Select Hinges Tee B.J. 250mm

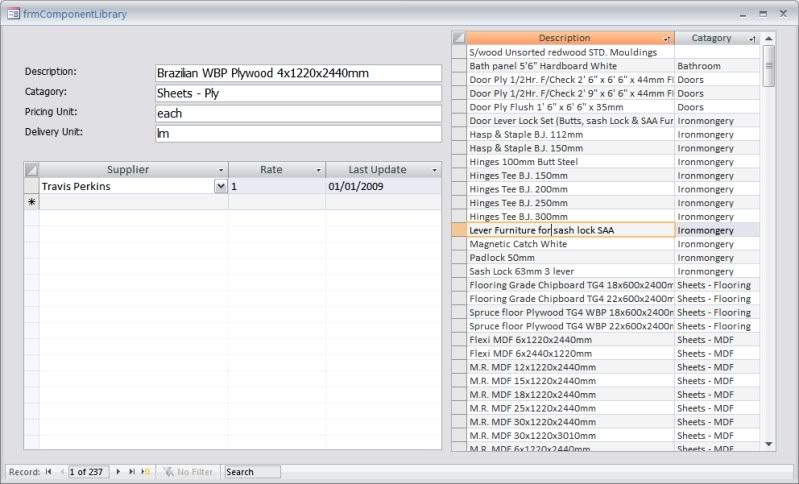pos(570,203)
